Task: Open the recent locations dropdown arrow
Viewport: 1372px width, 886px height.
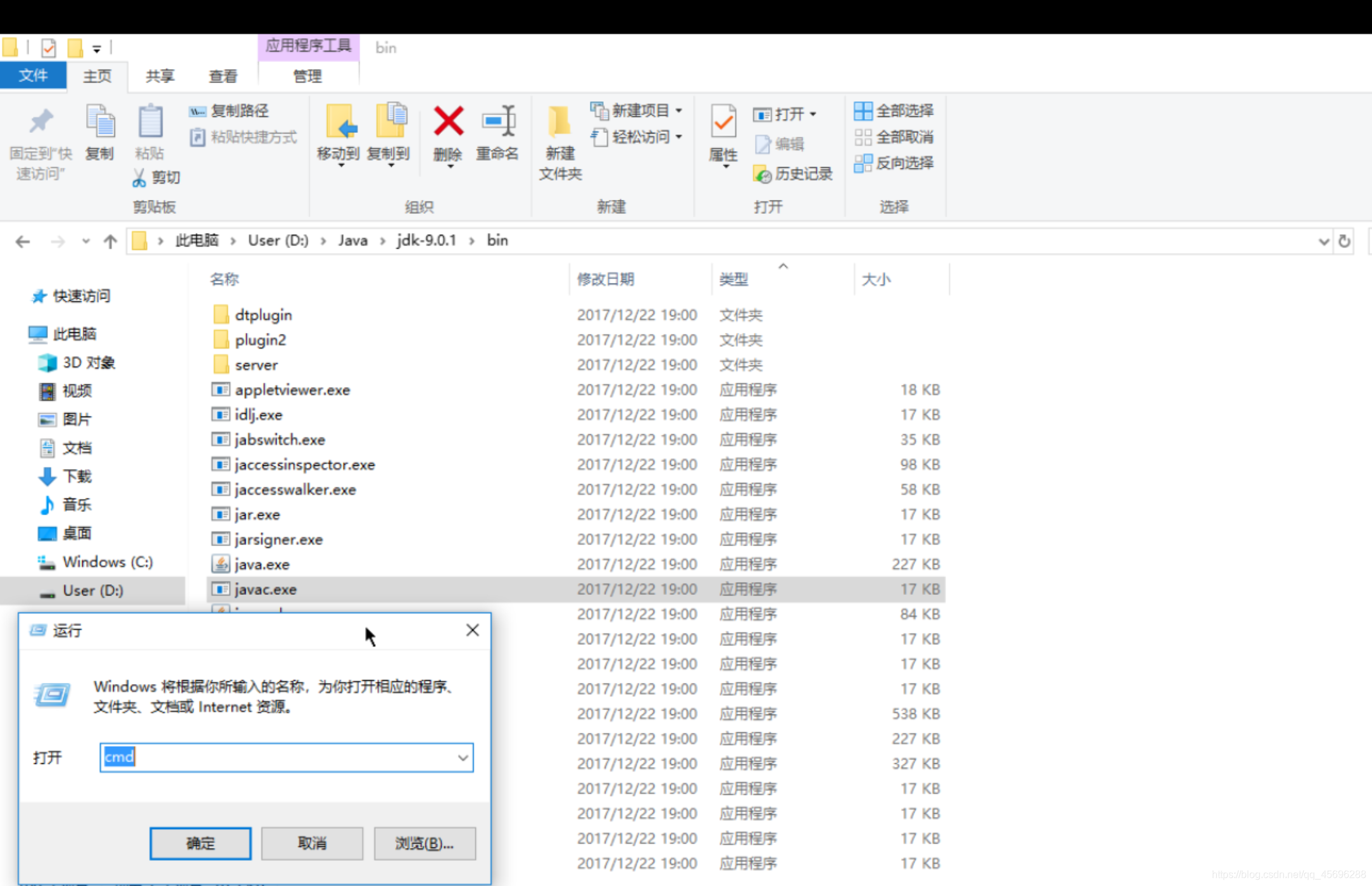Action: (85, 242)
